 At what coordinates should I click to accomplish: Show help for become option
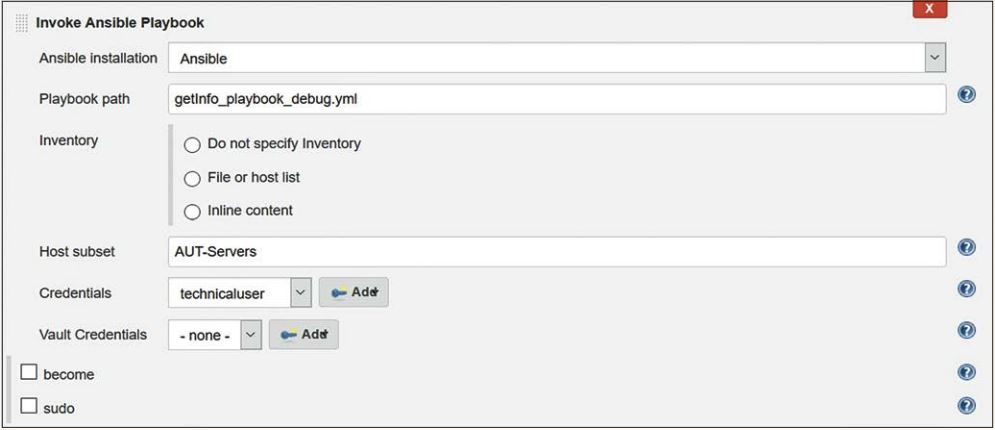(x=966, y=372)
